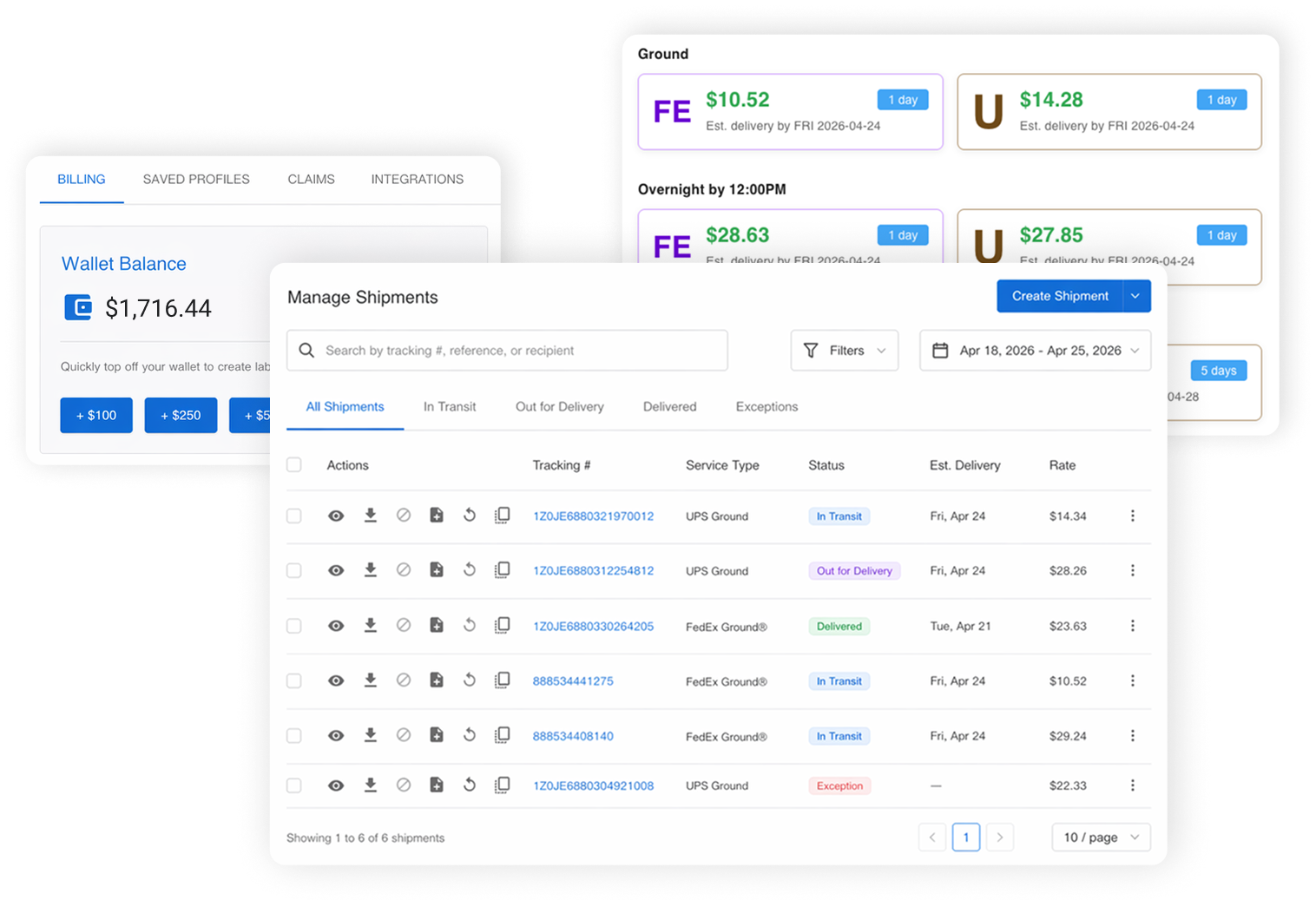Go to next page of shipments
This screenshot has width=1316, height=907.
[x=1000, y=838]
